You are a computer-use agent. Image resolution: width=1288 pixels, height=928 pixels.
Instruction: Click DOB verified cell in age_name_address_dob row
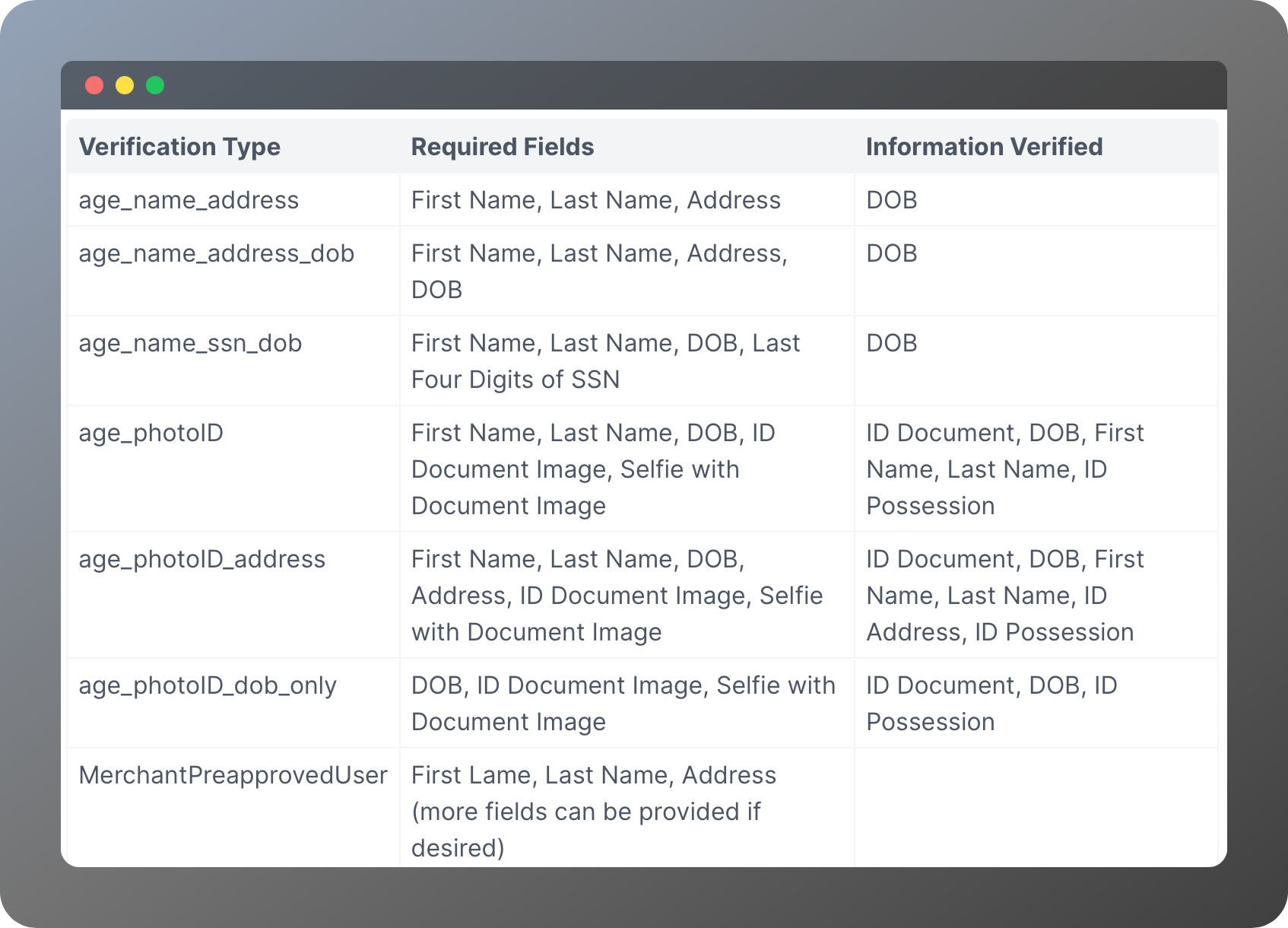(x=1036, y=272)
